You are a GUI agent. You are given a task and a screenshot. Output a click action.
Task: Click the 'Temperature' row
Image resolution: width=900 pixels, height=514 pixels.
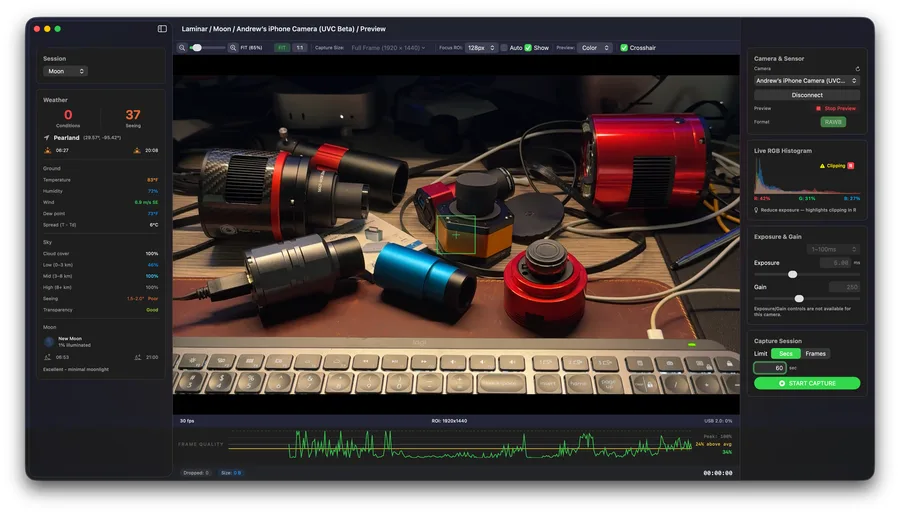pos(100,180)
